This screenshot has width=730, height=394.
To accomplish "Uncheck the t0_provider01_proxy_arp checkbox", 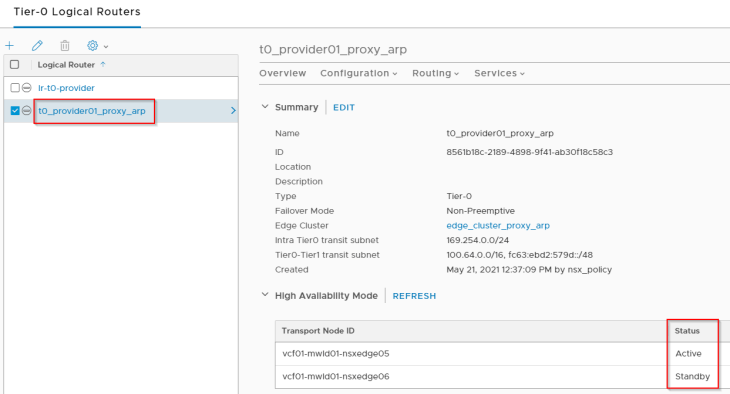I will (x=15, y=110).
